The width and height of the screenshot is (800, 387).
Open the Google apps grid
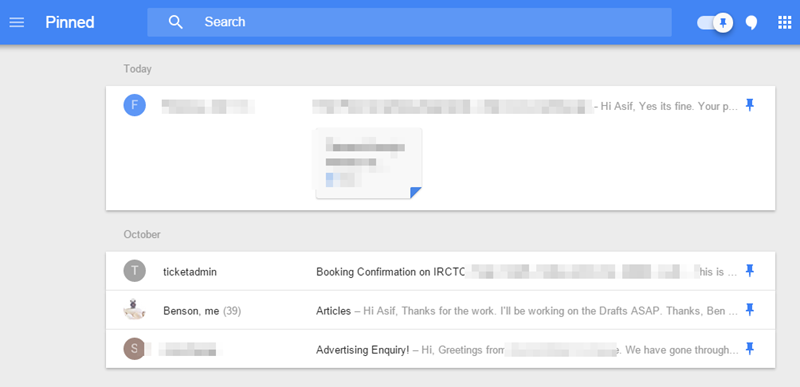784,22
